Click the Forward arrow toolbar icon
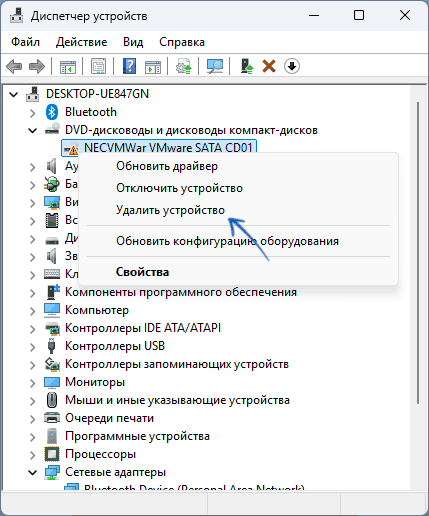429x516 pixels. [37, 66]
